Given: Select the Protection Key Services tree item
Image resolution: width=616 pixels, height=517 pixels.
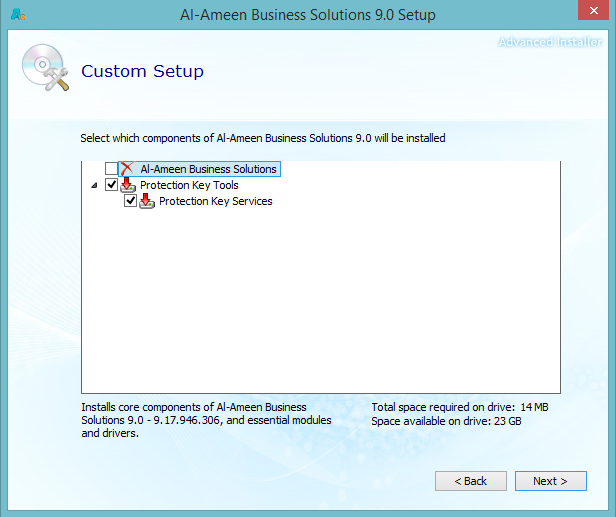Looking at the screenshot, I should tap(215, 201).
